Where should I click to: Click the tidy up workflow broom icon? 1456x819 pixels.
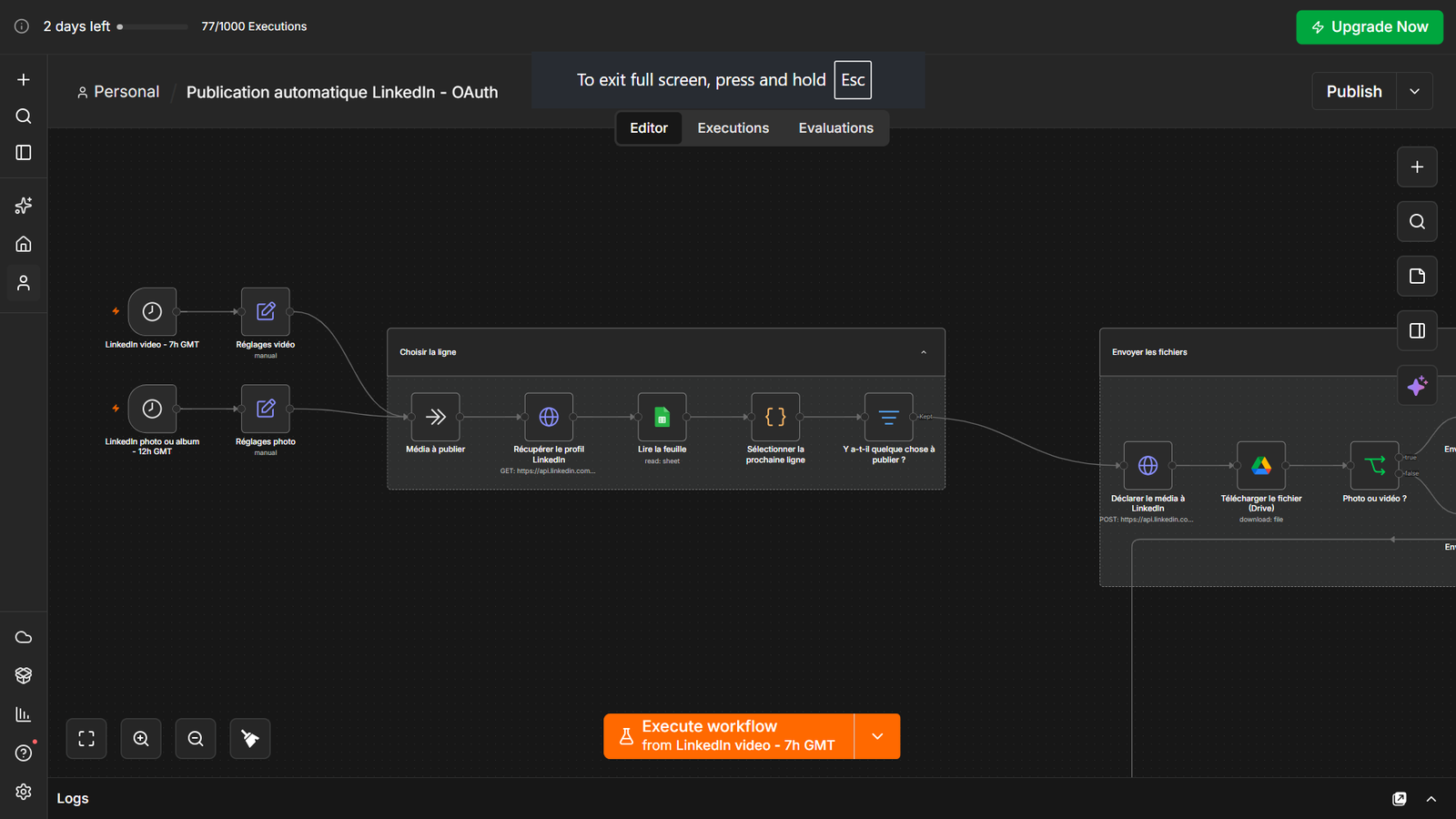250,738
